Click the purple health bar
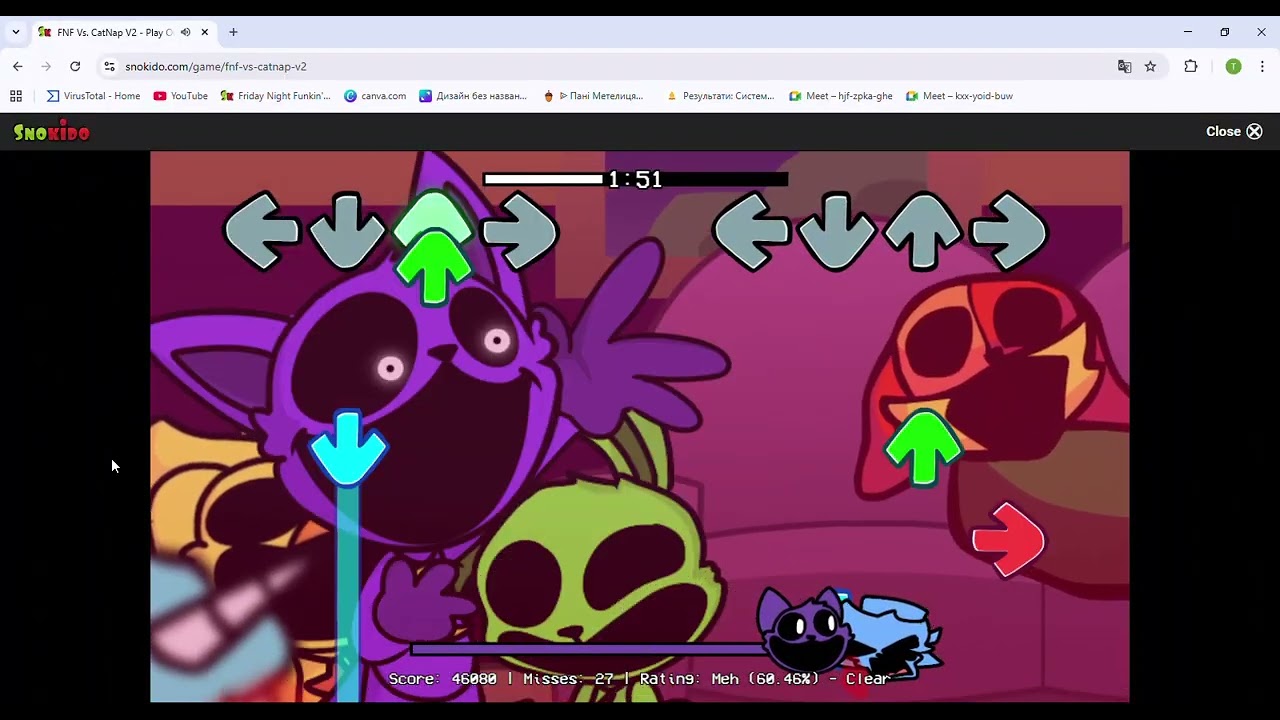Viewport: 1280px width, 720px height. pyautogui.click(x=590, y=650)
